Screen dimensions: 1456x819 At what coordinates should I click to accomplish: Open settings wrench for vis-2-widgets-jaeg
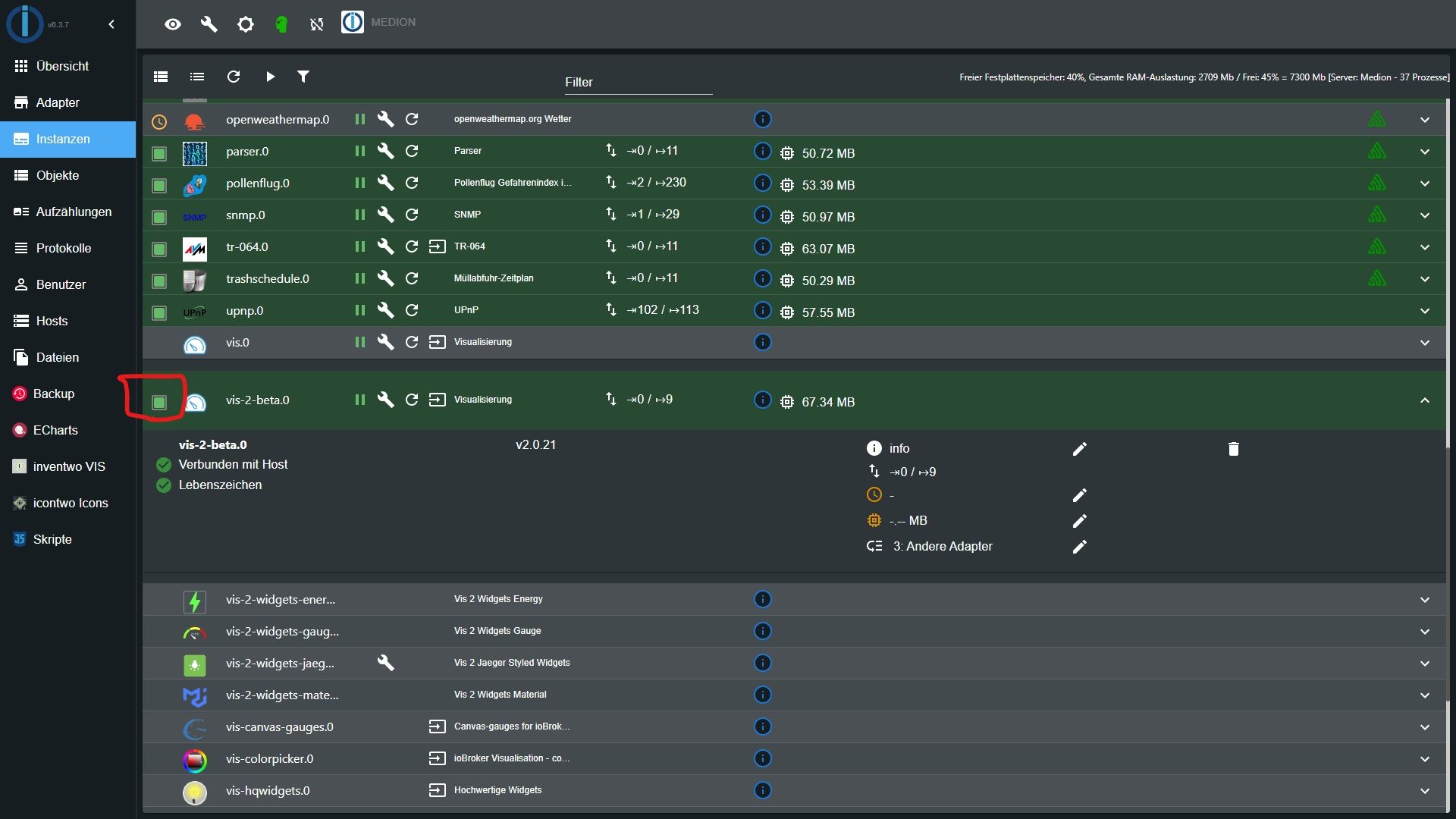tap(386, 663)
